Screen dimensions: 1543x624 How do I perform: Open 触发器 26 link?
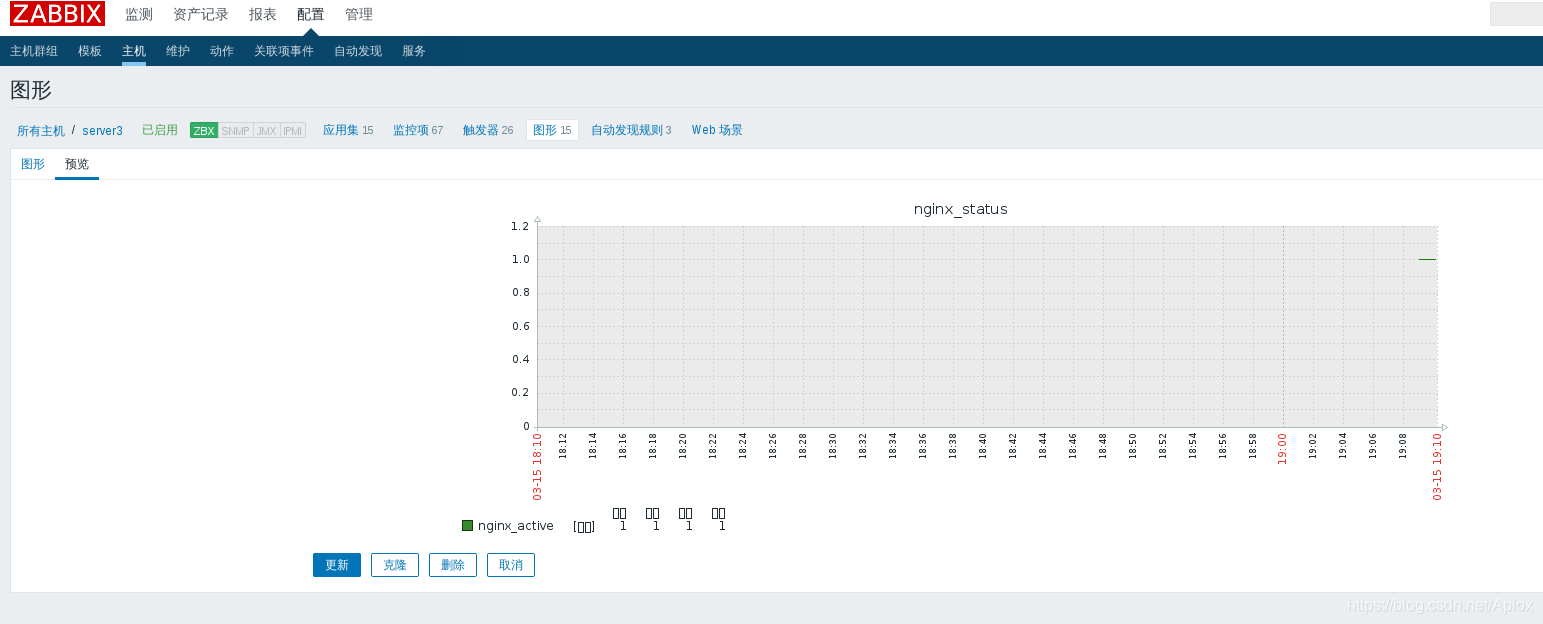tap(488, 130)
